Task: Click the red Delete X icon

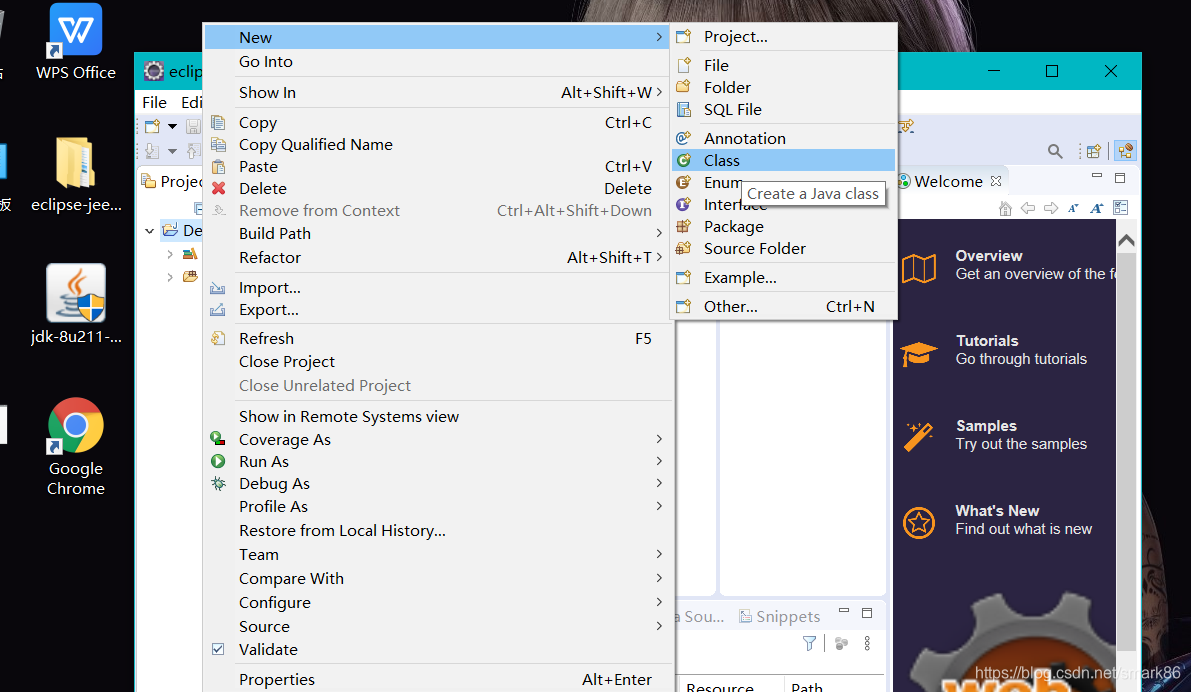Action: coord(219,188)
